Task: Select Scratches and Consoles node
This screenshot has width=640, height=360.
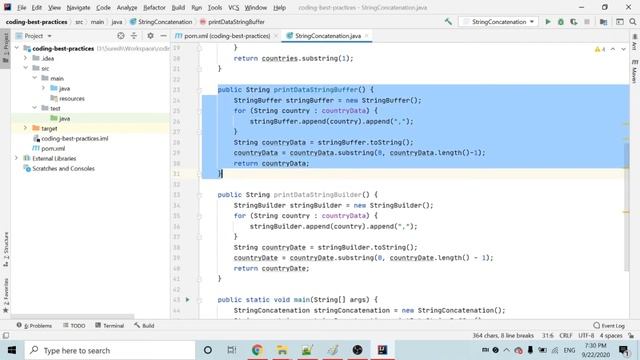Action: click(x=59, y=169)
